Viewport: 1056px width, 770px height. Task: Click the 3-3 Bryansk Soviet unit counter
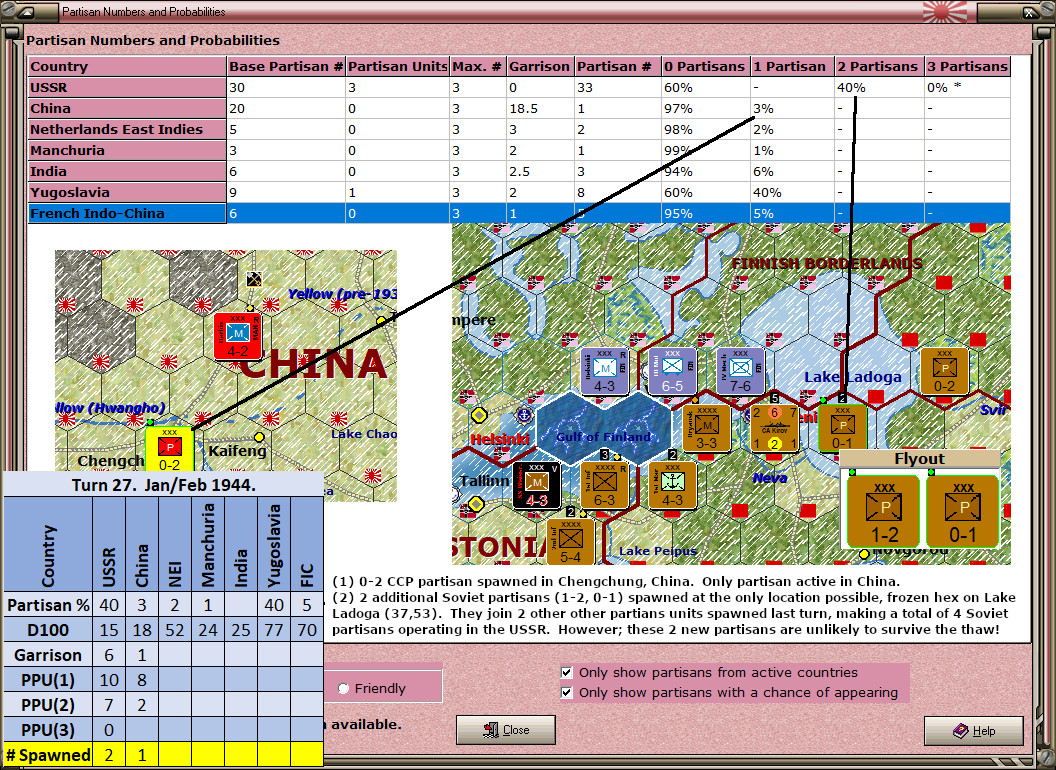pos(706,428)
